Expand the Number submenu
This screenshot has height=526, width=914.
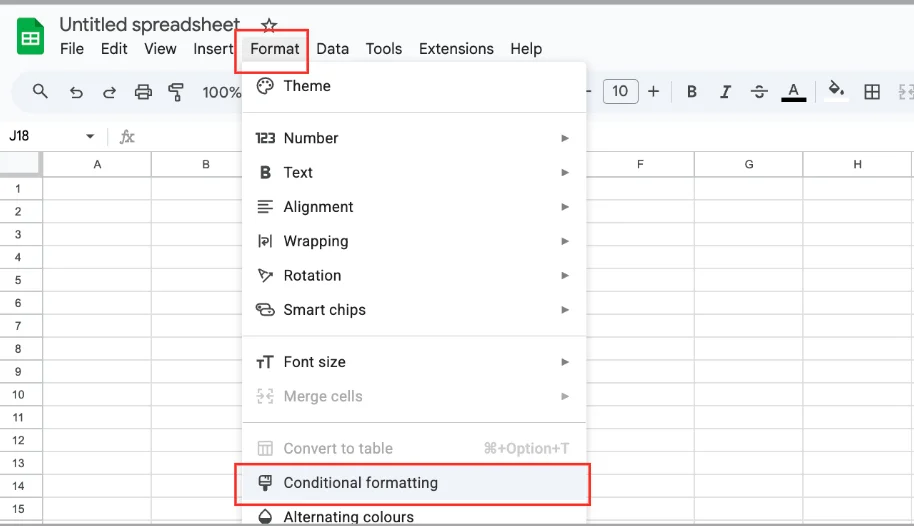click(414, 138)
